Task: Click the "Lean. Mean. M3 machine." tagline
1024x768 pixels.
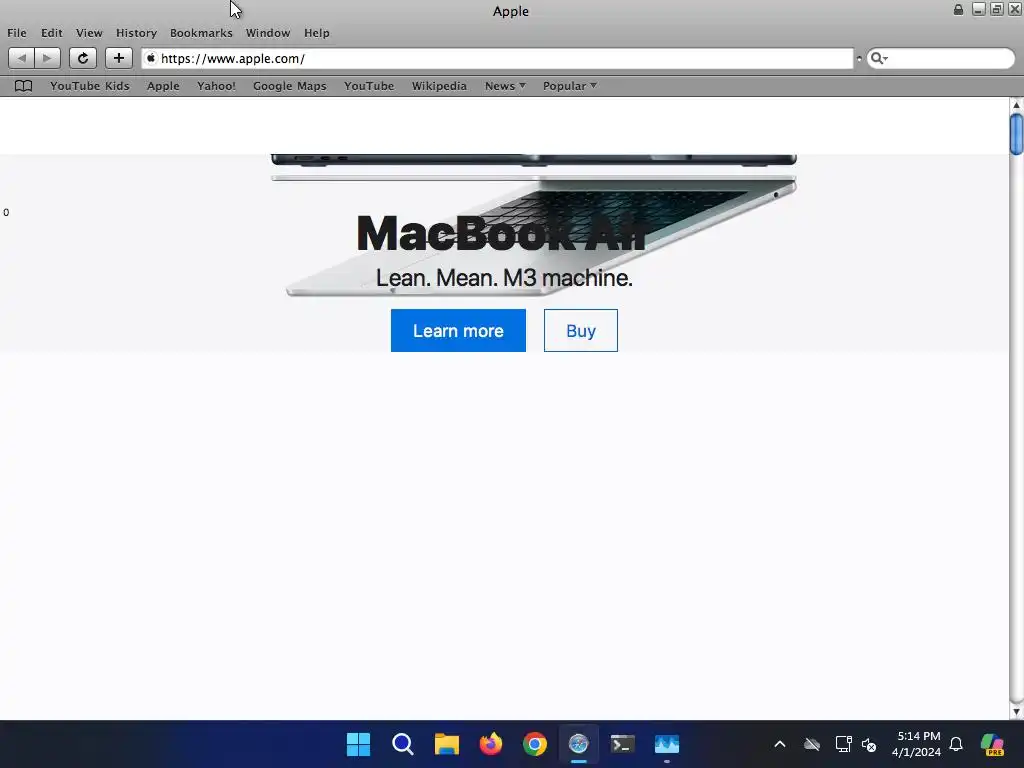Action: 504,278
